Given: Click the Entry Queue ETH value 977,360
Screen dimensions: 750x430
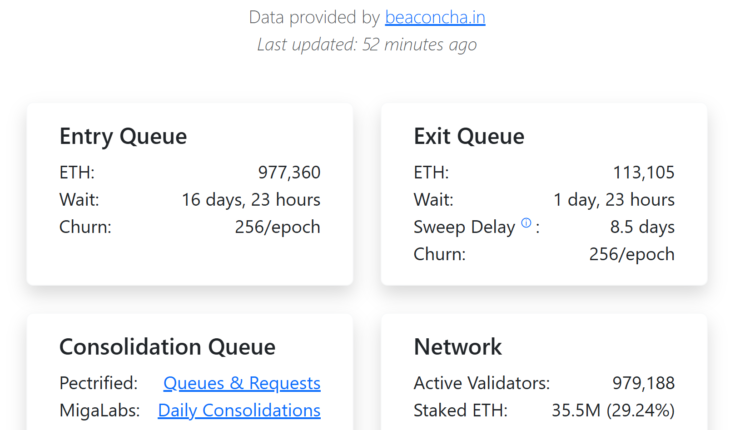Looking at the screenshot, I should point(289,172).
